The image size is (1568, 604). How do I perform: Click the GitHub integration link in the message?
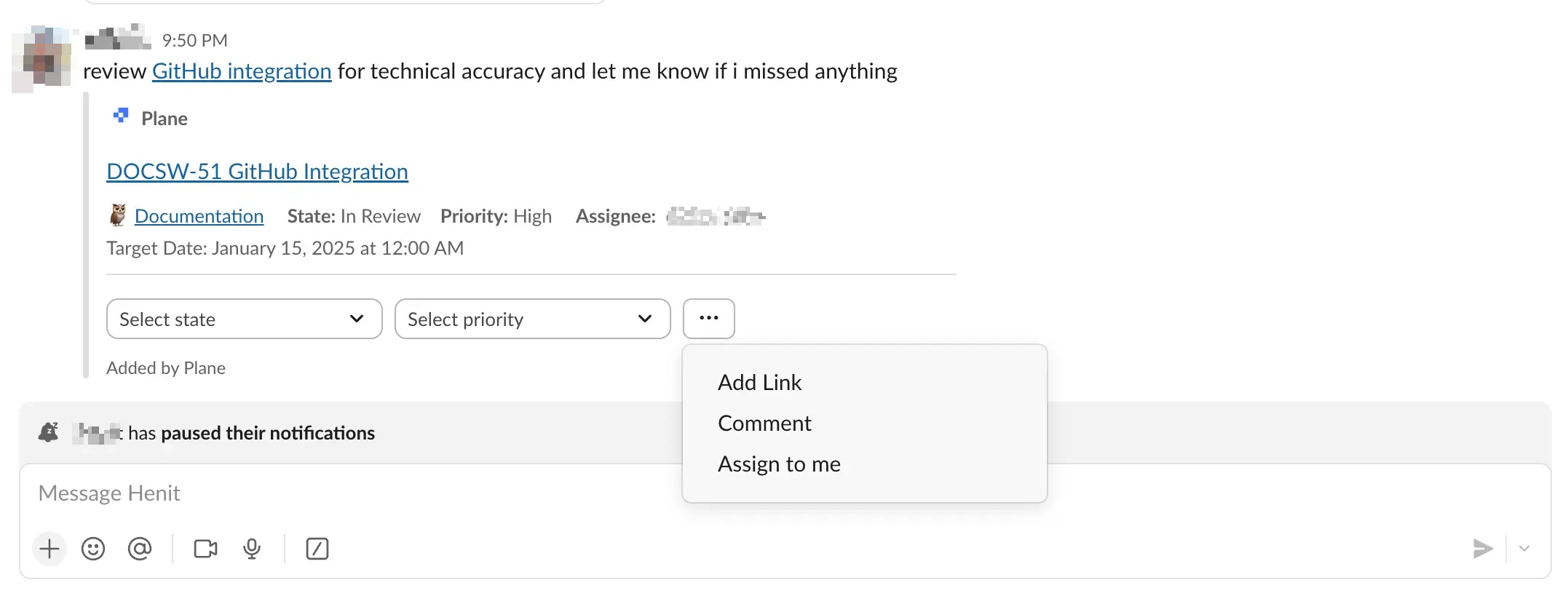point(241,71)
